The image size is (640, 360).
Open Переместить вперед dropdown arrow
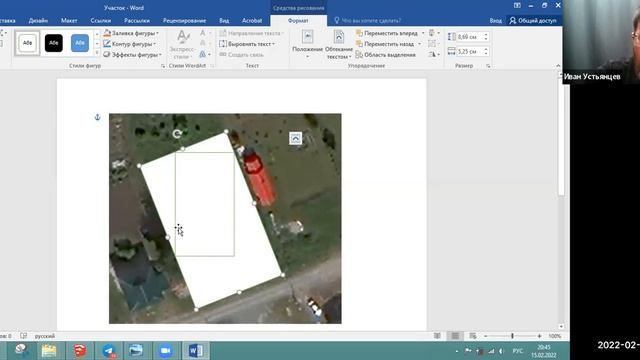[x=423, y=33]
